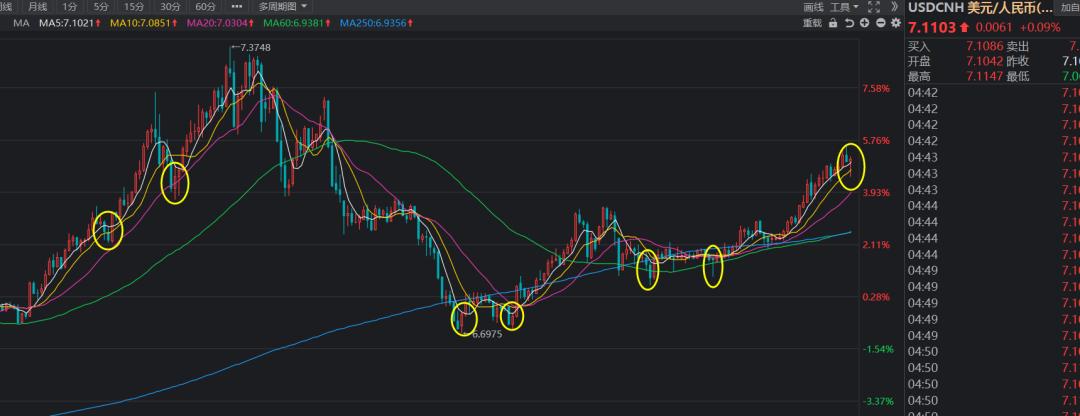
Task: Click the MA indicator label
Action: click(21, 23)
